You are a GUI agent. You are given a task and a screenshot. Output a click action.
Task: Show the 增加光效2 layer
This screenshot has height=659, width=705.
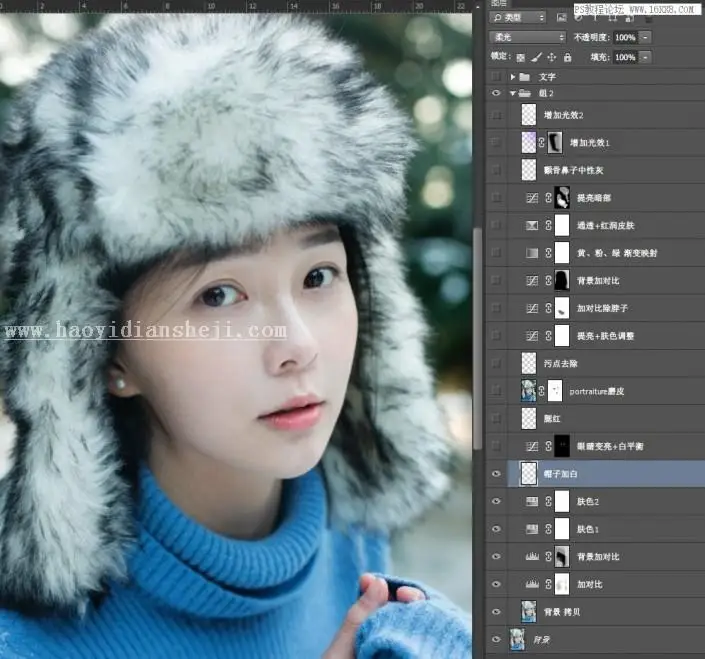coord(496,115)
